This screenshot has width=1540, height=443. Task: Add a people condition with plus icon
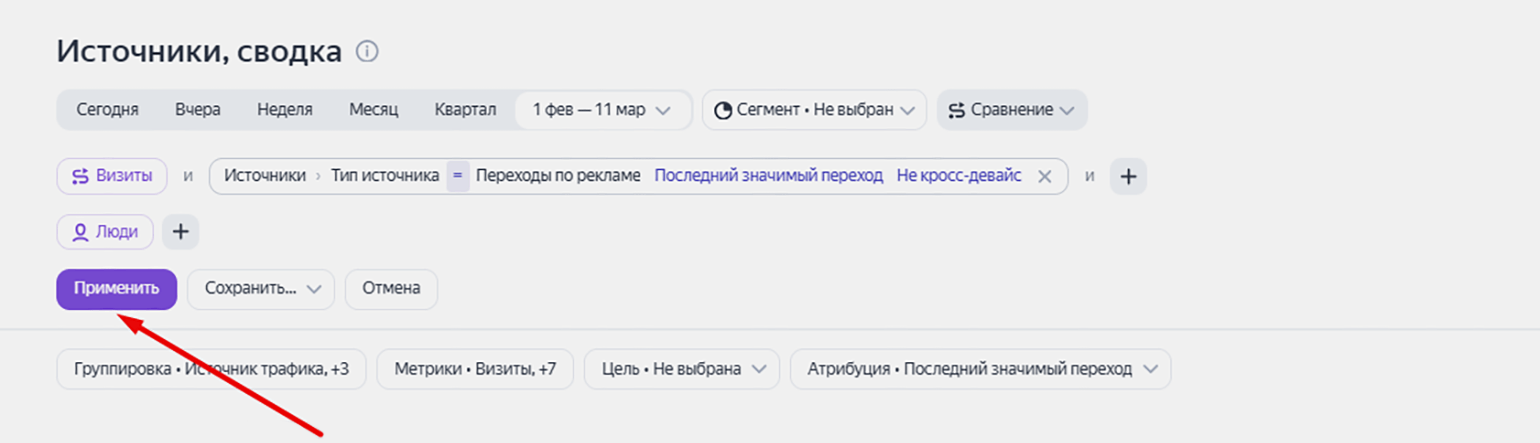(x=180, y=232)
